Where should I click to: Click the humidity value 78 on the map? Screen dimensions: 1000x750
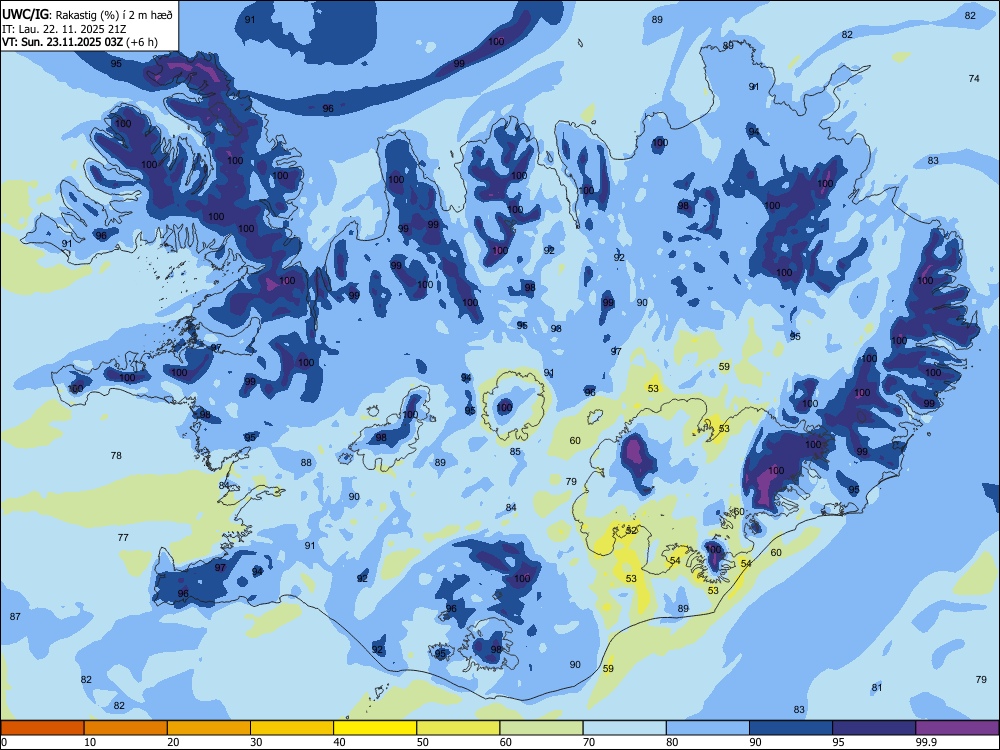tap(116, 455)
